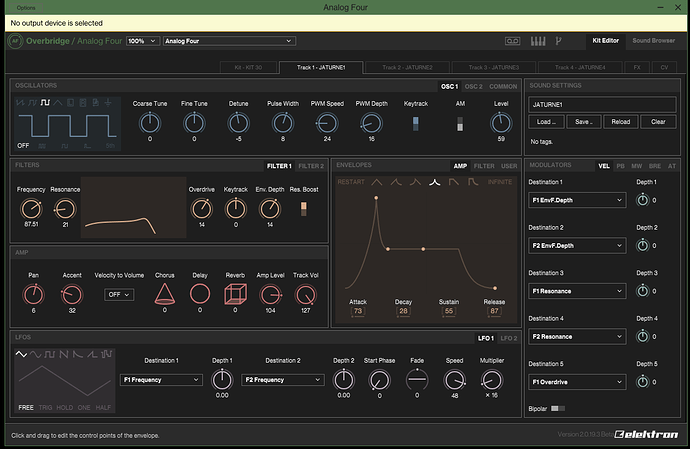Switch to LFO 2 tab
Image resolution: width=690 pixels, height=449 pixels.
pos(509,338)
